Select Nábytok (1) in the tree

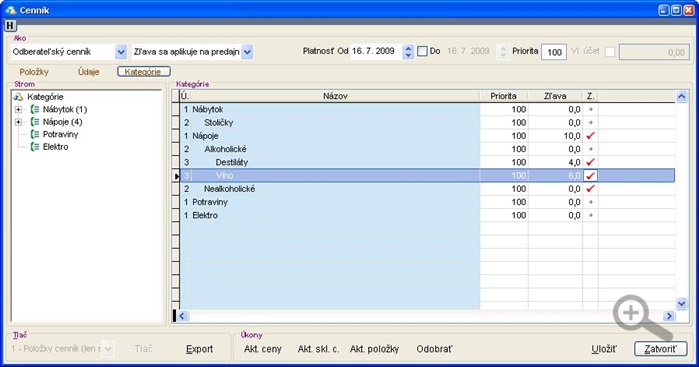click(x=65, y=109)
